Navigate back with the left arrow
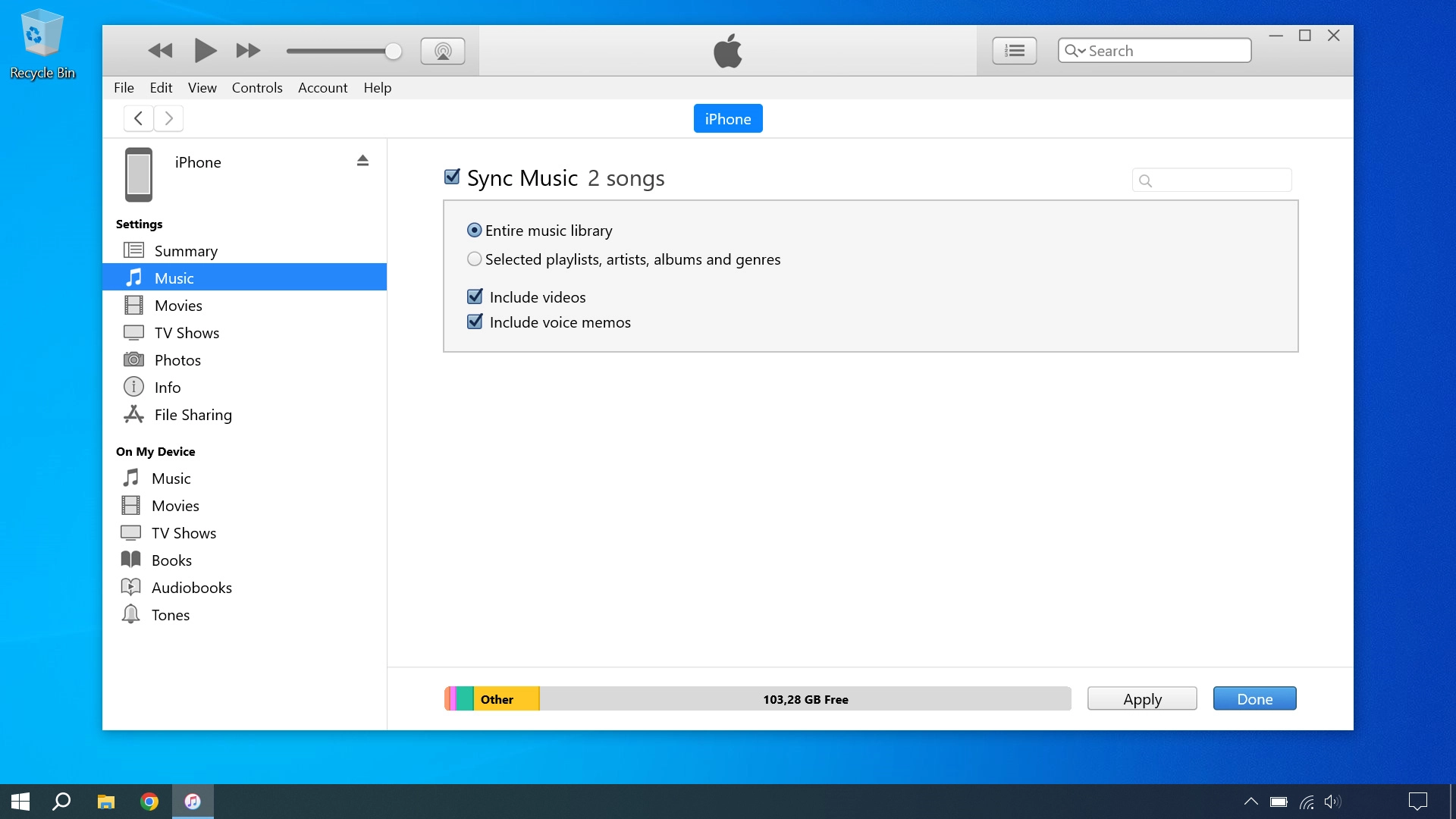 click(137, 118)
